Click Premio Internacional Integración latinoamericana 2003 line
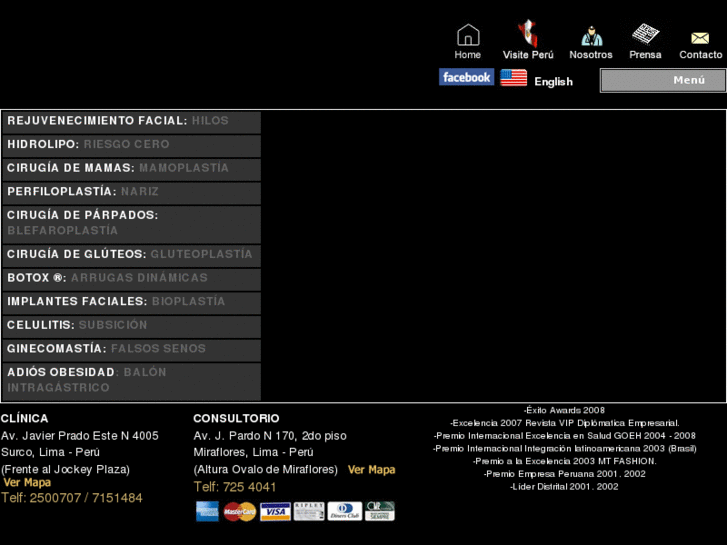Screen dimensions: 727x545 [565, 449]
